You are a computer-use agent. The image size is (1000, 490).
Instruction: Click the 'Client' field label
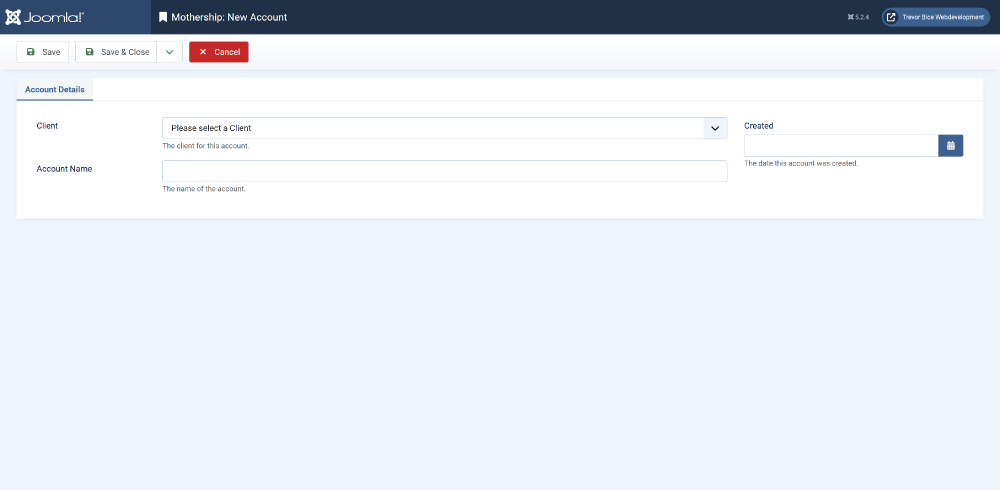click(47, 126)
